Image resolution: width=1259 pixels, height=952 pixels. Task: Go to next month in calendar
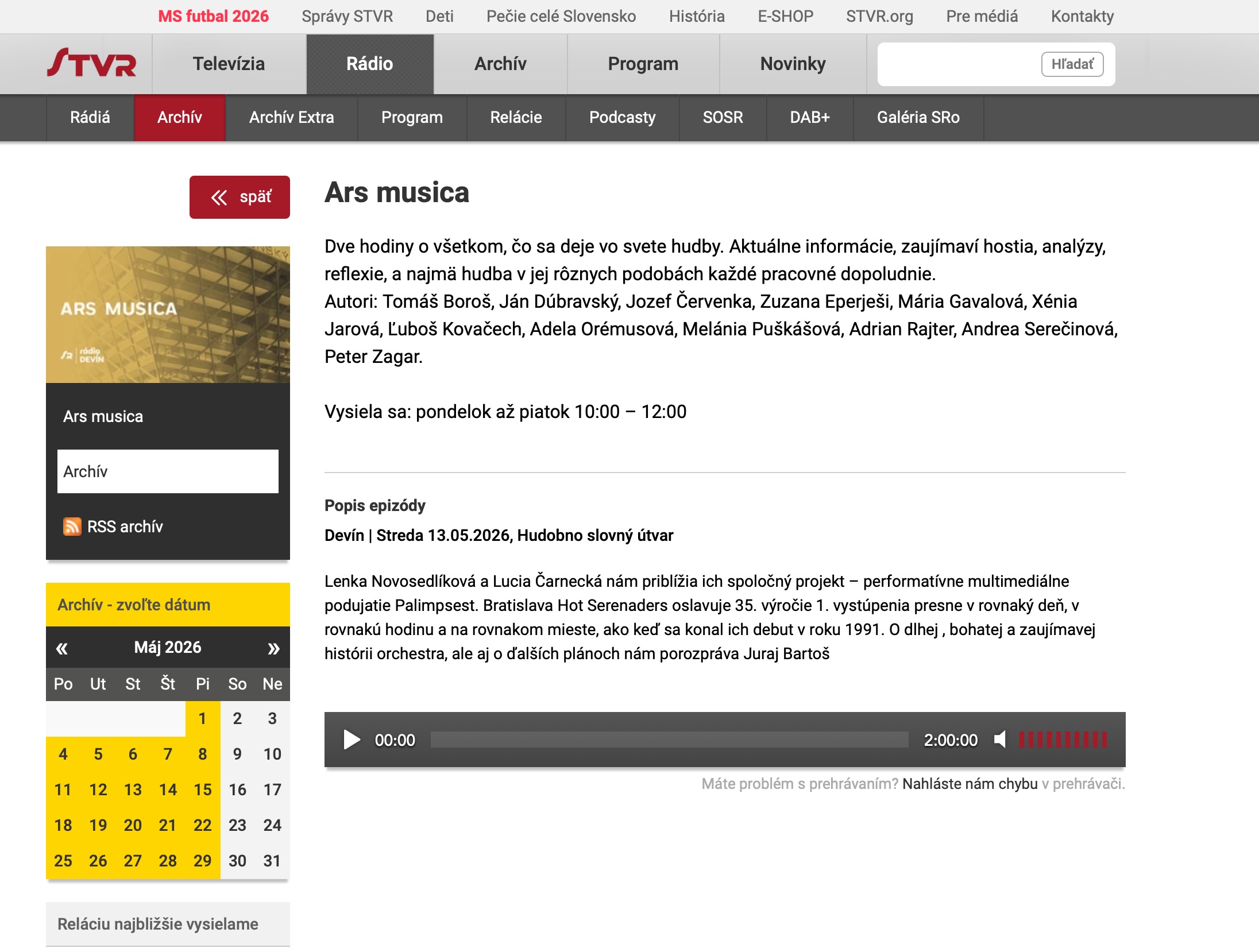(273, 648)
